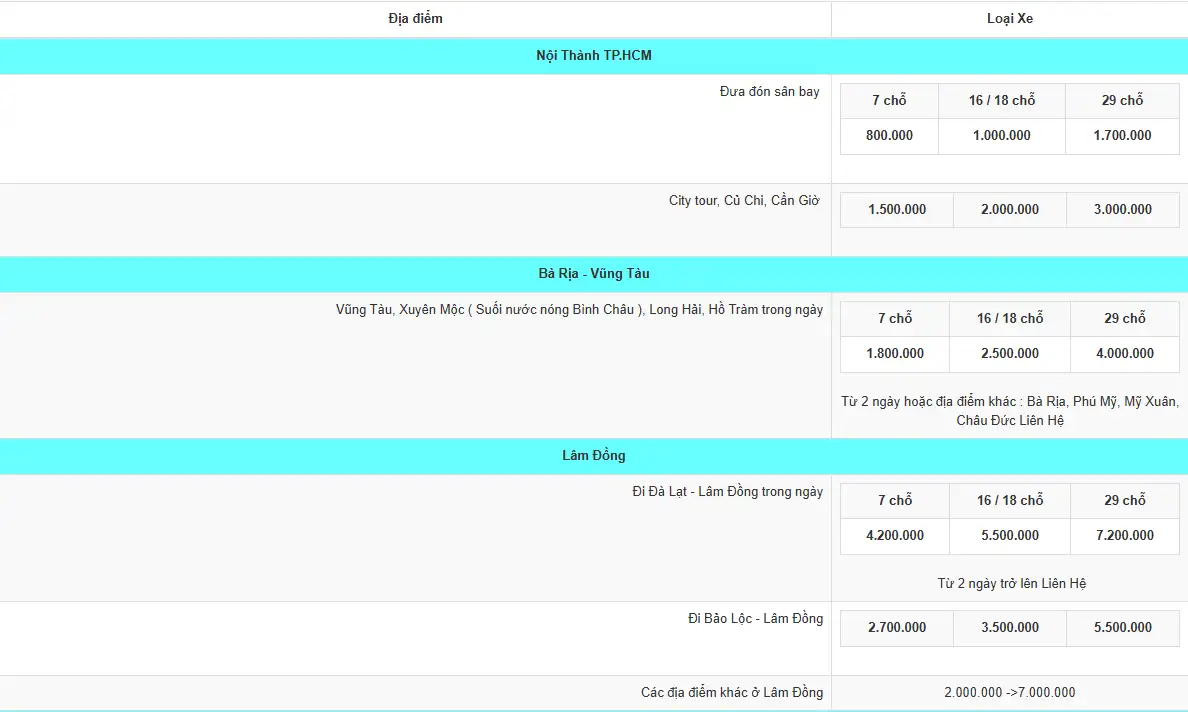Choose the 2.500.000 Vũng Tàu price
The image size is (1188, 712).
click(1010, 354)
